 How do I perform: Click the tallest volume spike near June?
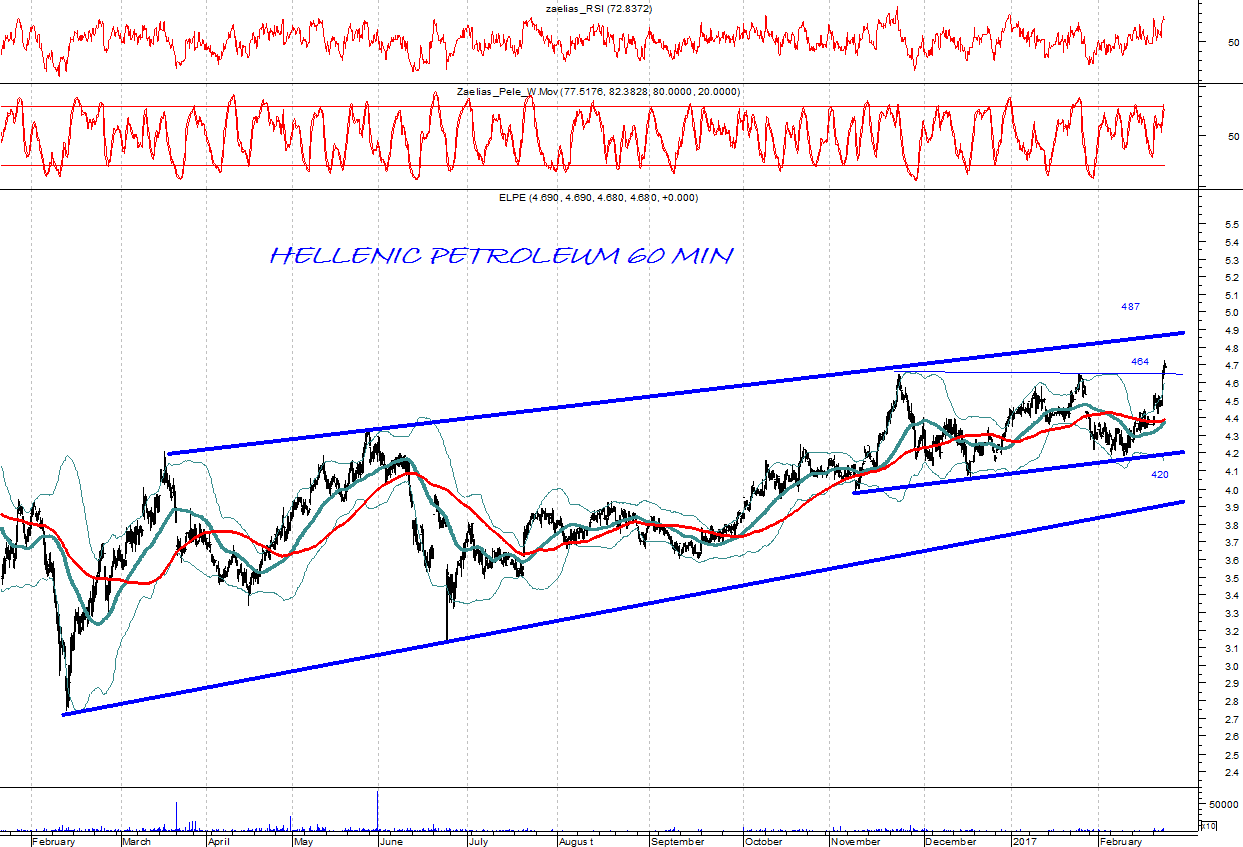pos(378,808)
